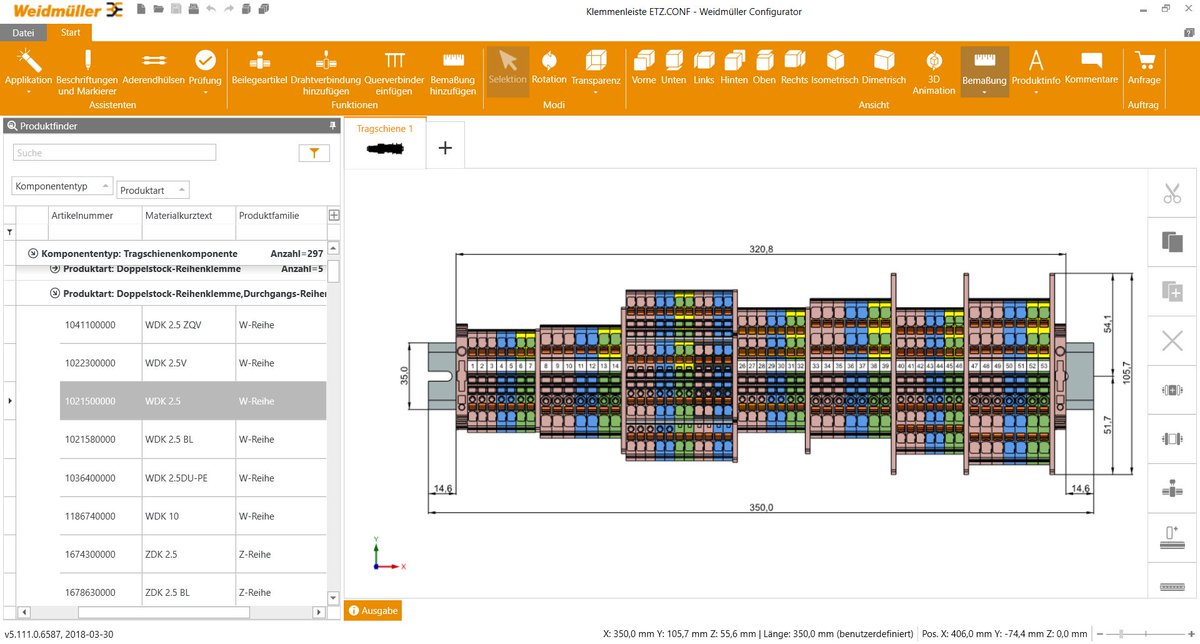Click the scissors cut tool
This screenshot has height=644, width=1200.
click(x=1172, y=193)
